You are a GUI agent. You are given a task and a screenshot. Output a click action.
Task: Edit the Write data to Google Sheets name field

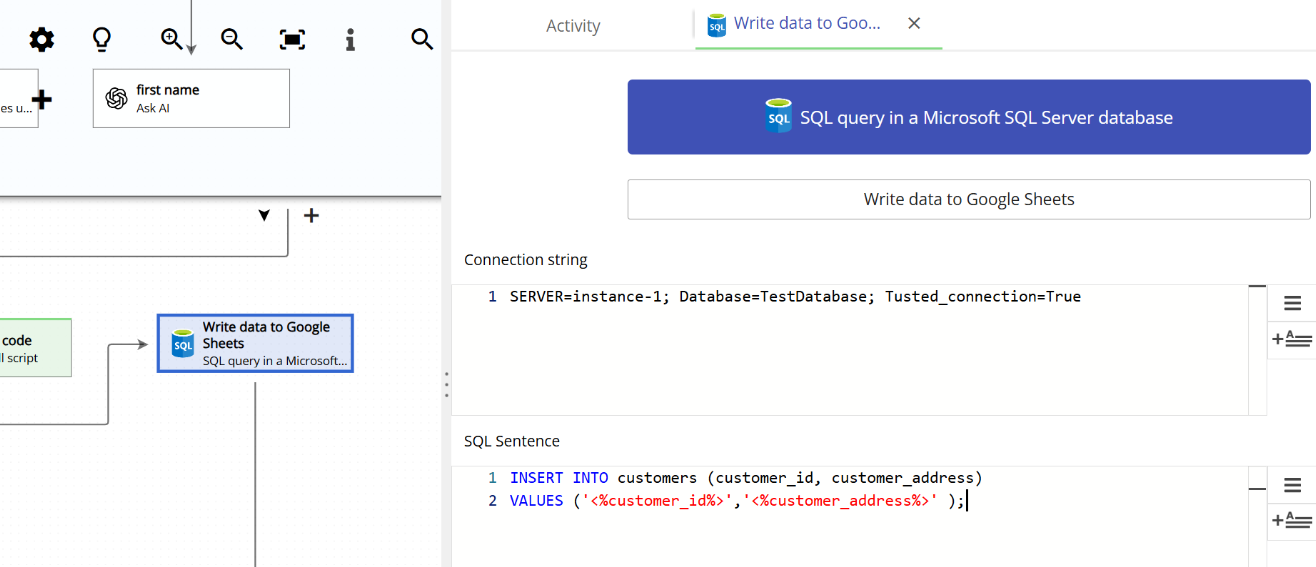969,199
